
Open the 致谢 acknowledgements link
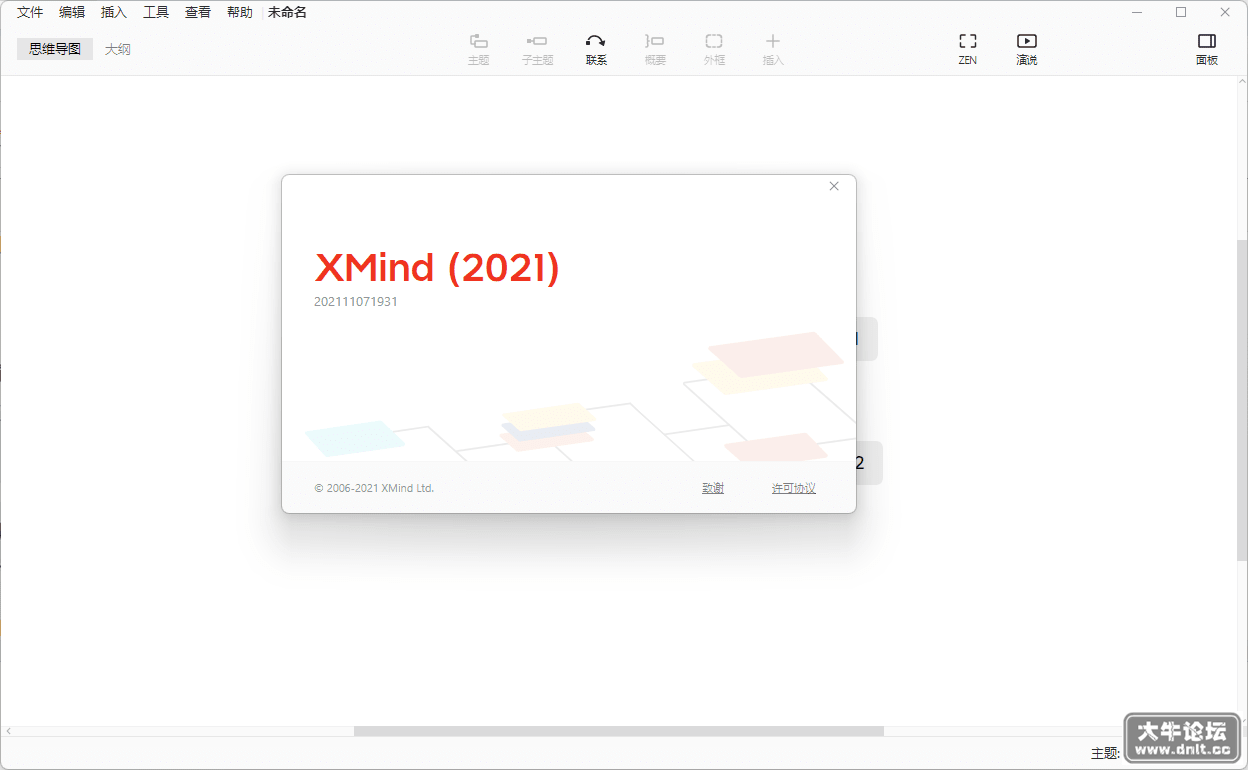(x=713, y=488)
